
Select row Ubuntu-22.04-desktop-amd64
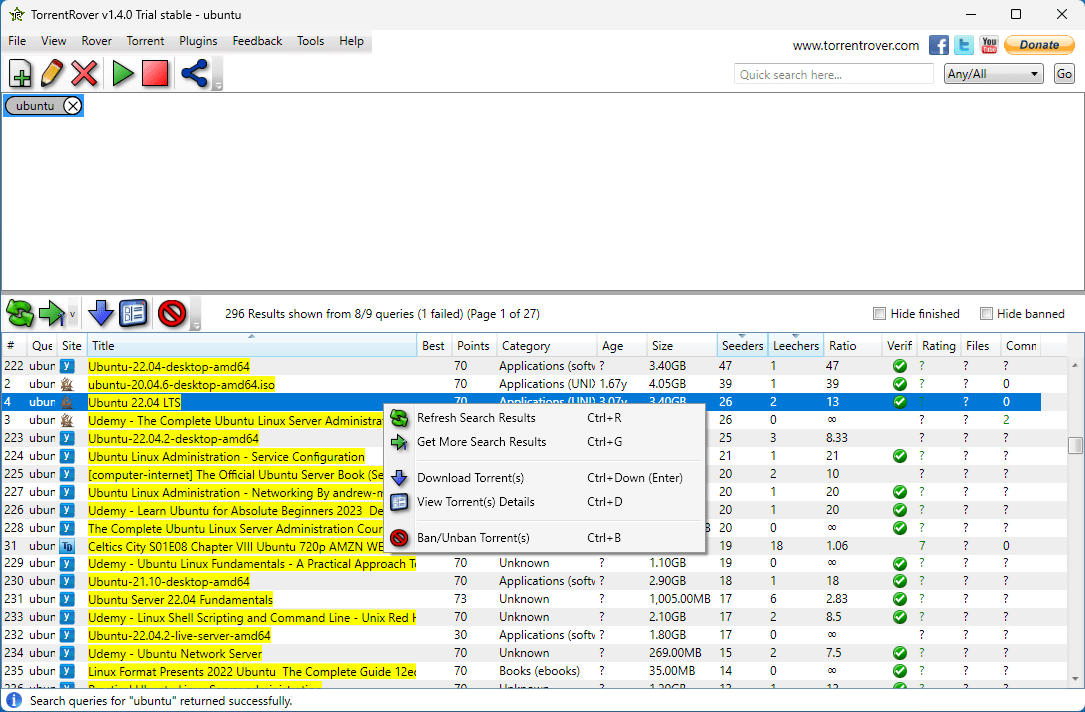(522, 366)
